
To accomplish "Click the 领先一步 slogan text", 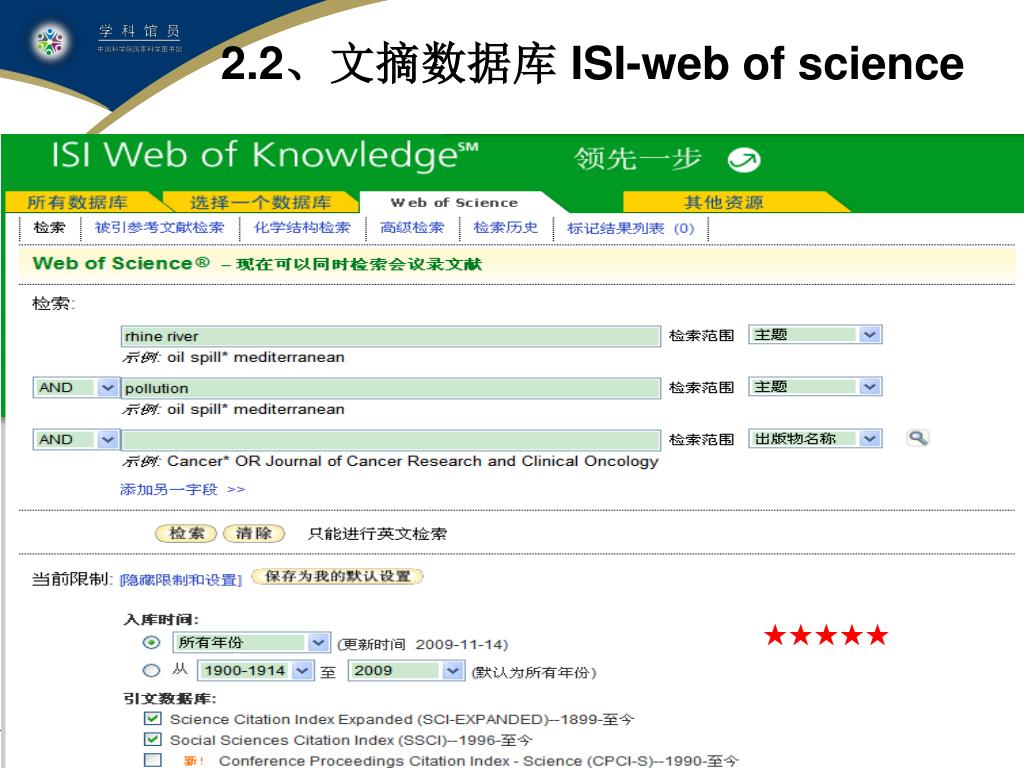I will coord(638,159).
